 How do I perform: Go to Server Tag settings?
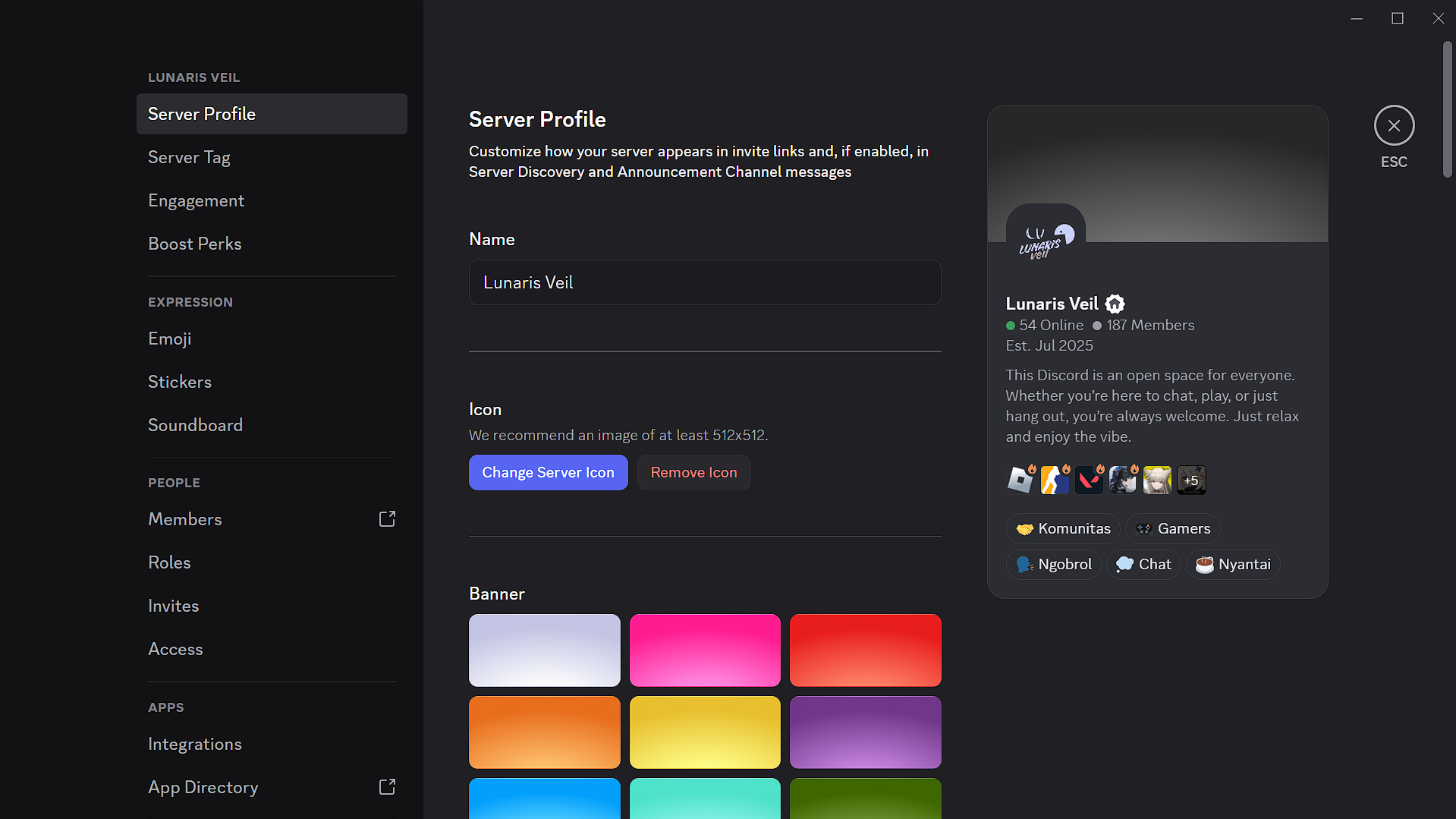(272, 157)
